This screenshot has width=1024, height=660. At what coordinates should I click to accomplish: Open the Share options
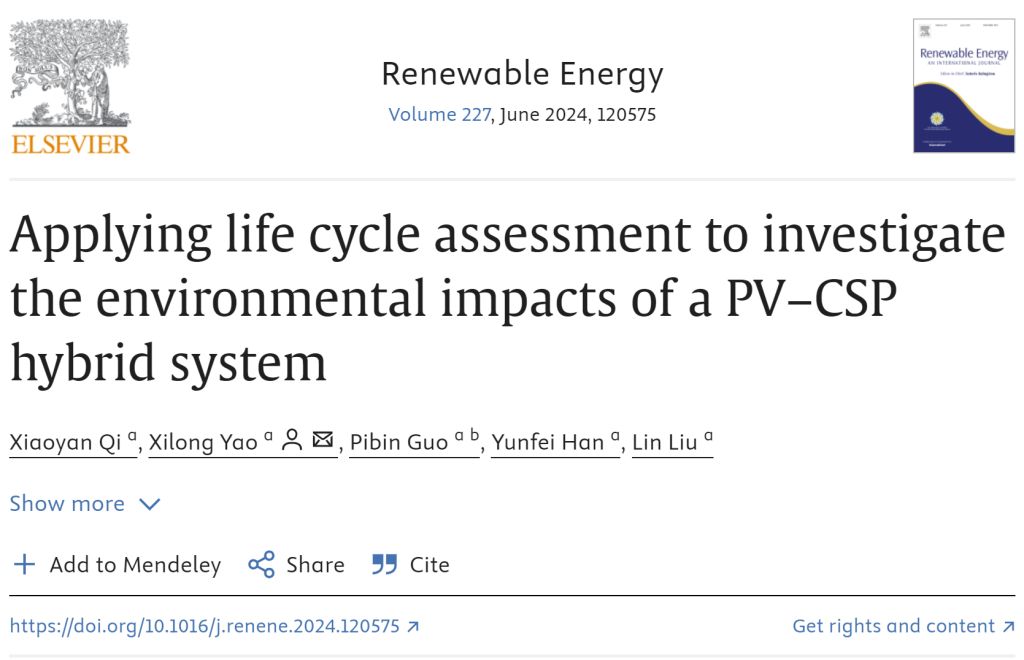coord(315,565)
